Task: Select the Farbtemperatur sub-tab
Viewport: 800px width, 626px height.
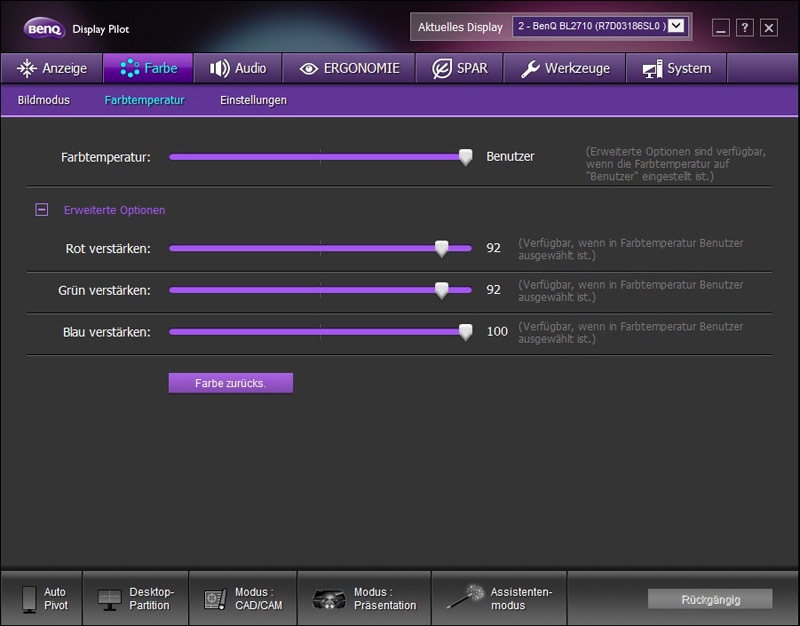Action: coord(144,100)
